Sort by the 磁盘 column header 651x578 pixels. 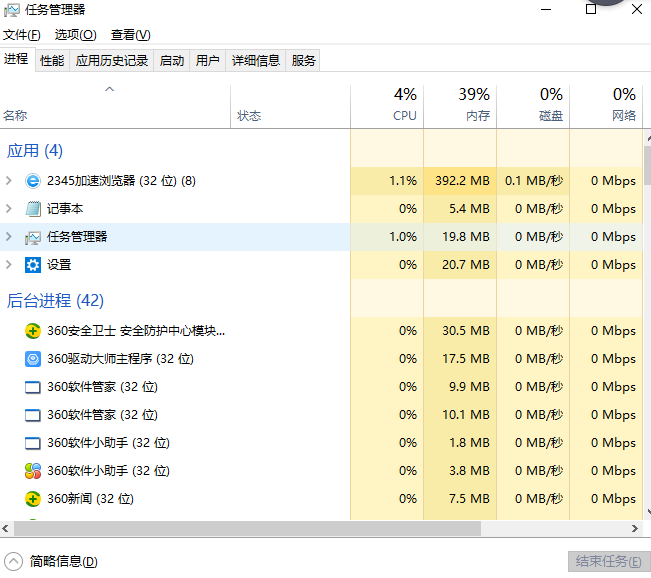coord(533,106)
